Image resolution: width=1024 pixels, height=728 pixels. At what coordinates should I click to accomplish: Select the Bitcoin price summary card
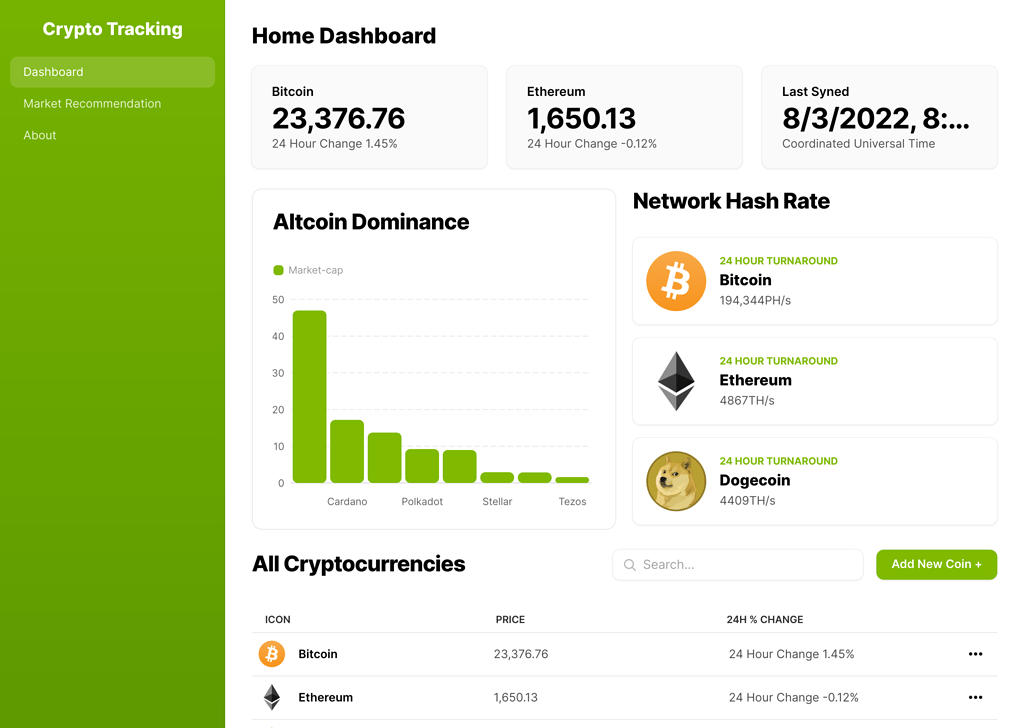[369, 116]
